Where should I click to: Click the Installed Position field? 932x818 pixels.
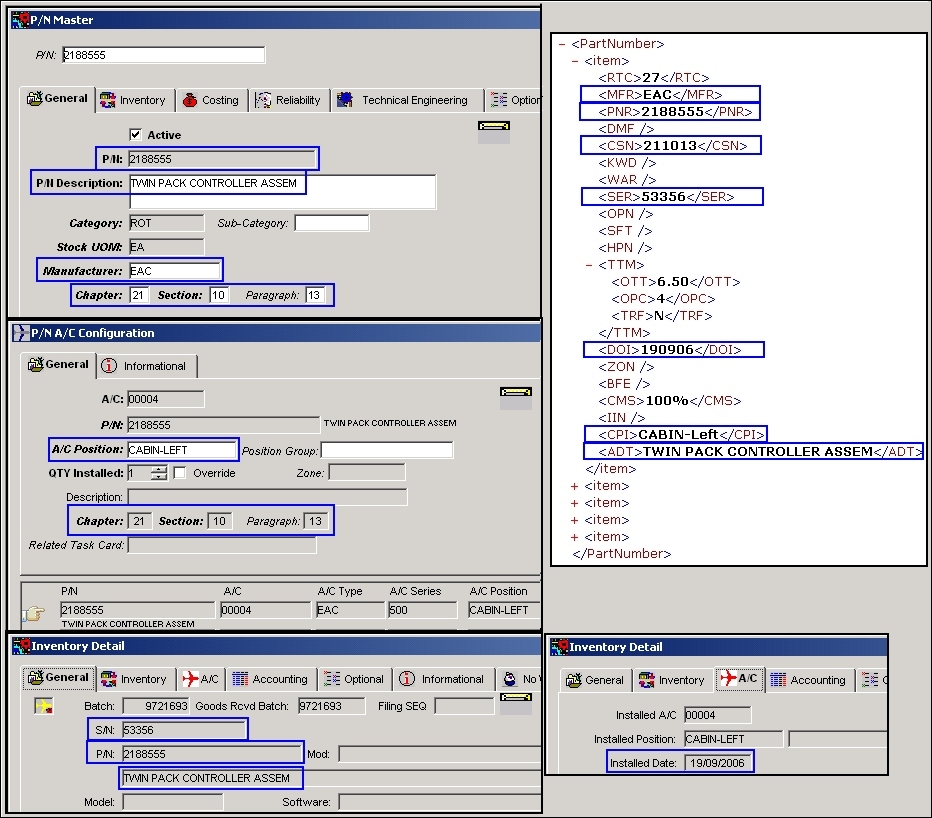(733, 739)
